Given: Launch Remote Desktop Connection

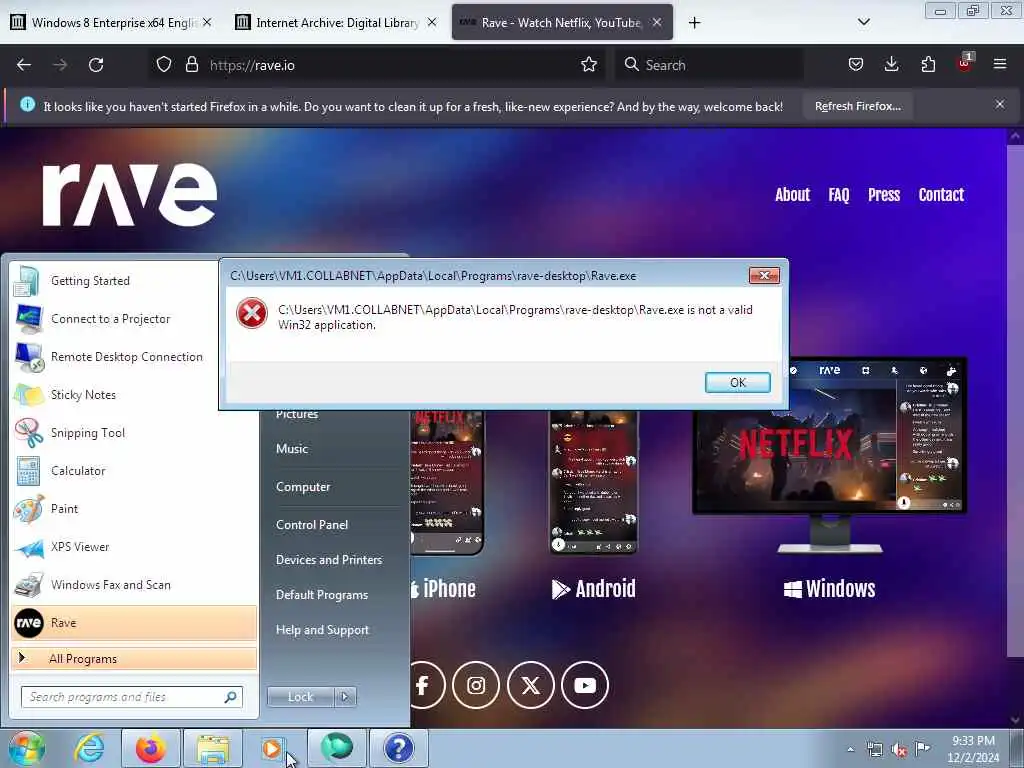Looking at the screenshot, I should click(115, 357).
